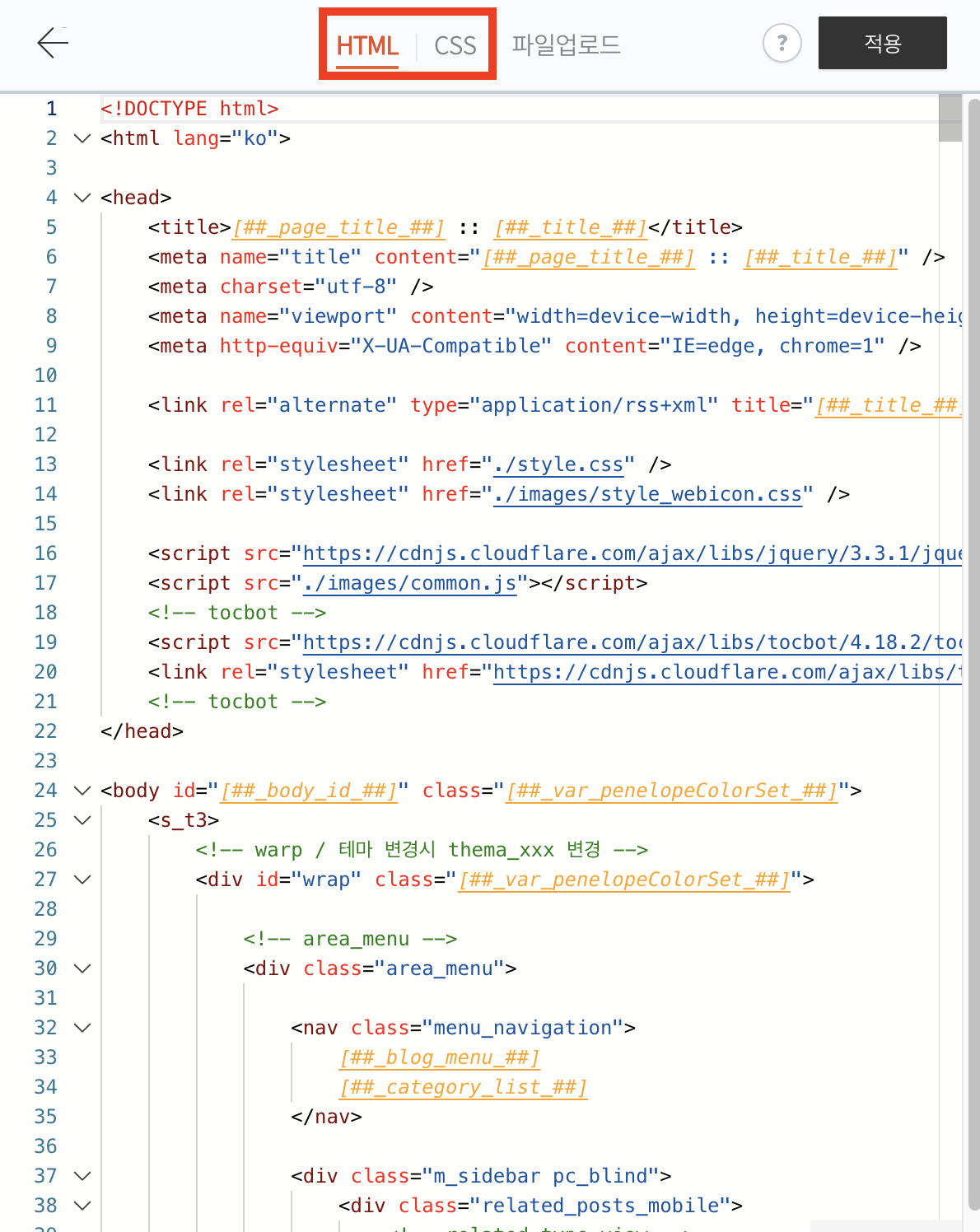Click the first tocbot comment on line 18
Image resolution: width=980 pixels, height=1232 pixels.
tap(237, 613)
